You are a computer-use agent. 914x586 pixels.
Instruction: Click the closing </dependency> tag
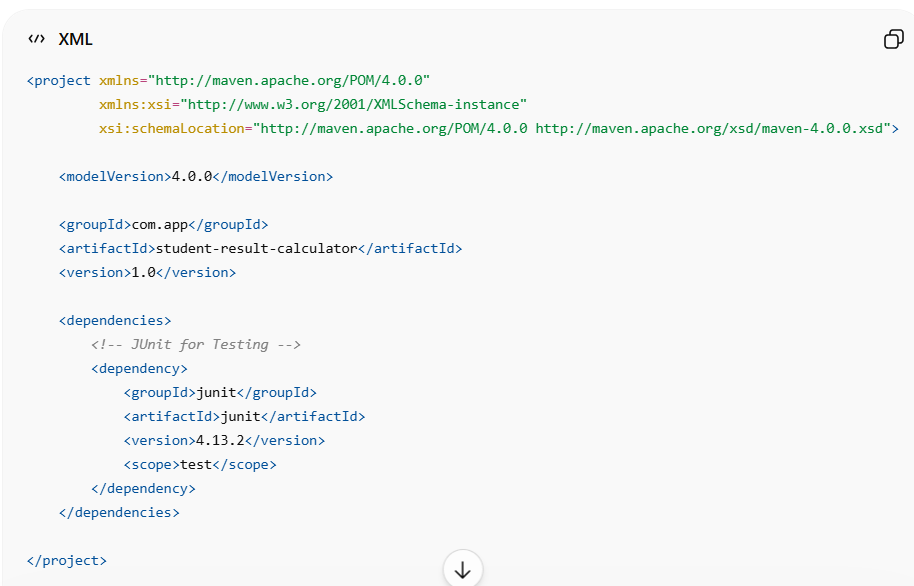coord(143,489)
